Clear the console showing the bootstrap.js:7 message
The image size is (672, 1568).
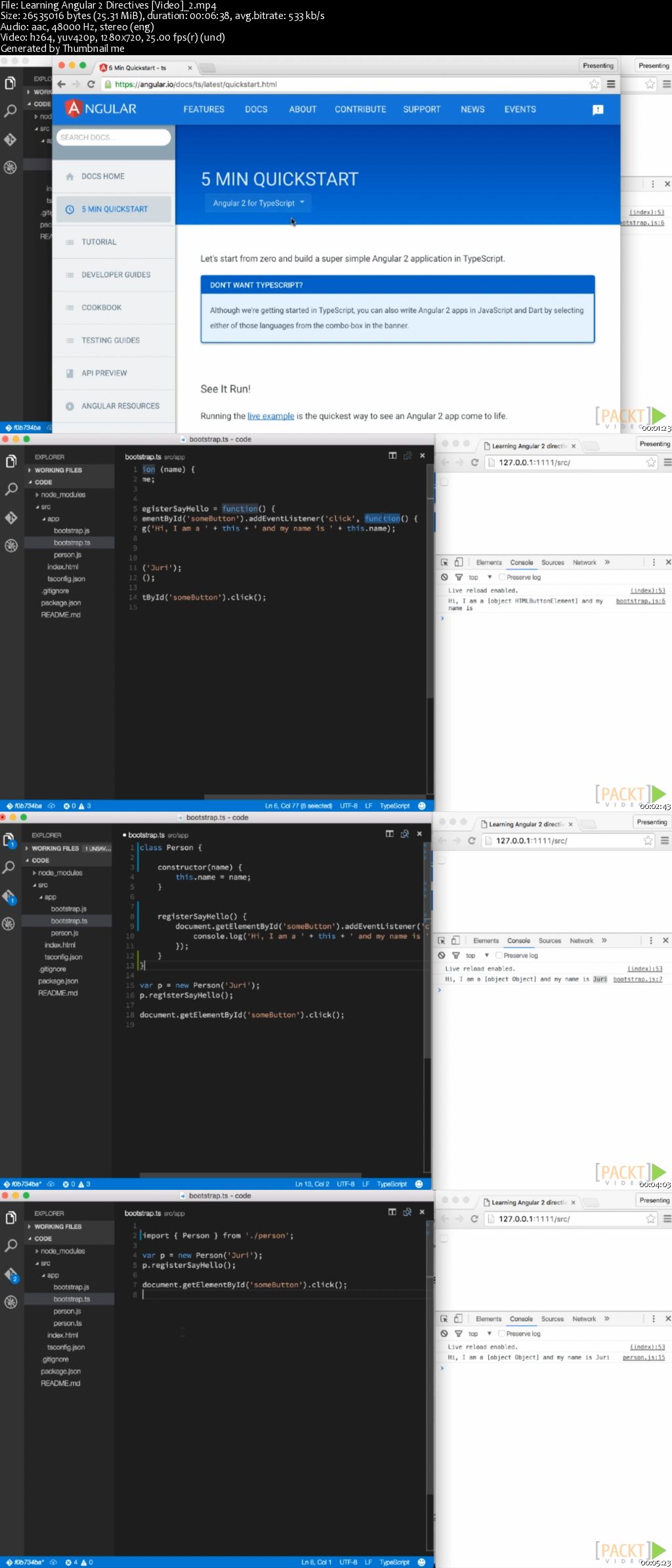coord(442,955)
